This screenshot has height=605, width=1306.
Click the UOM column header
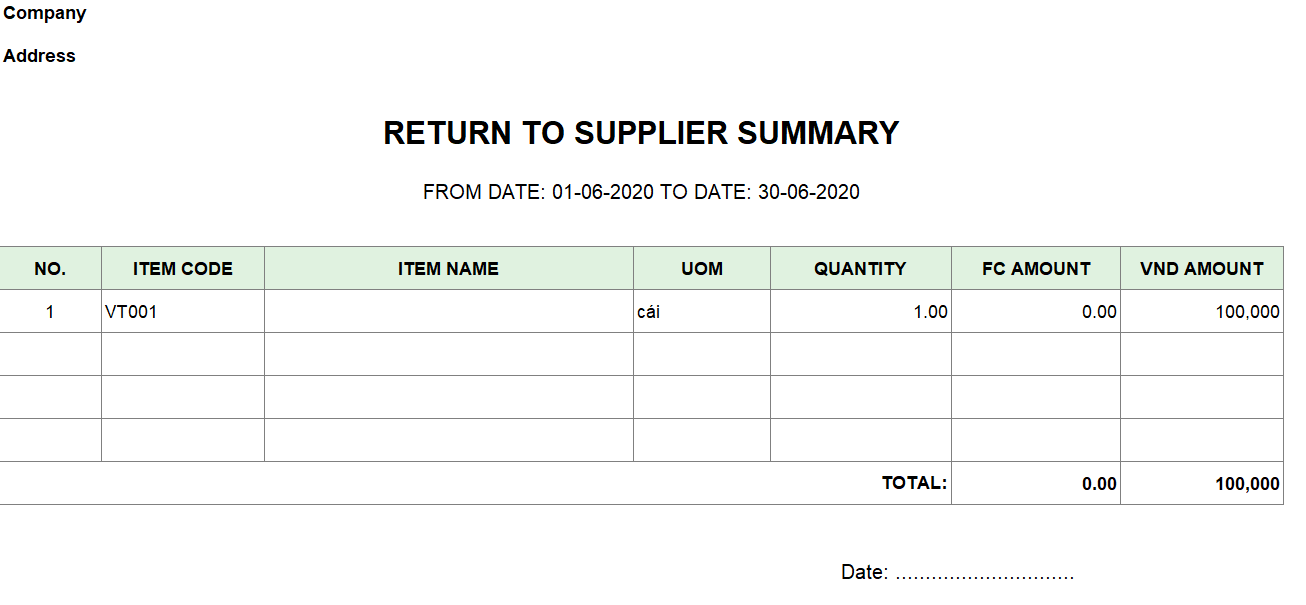coord(702,269)
